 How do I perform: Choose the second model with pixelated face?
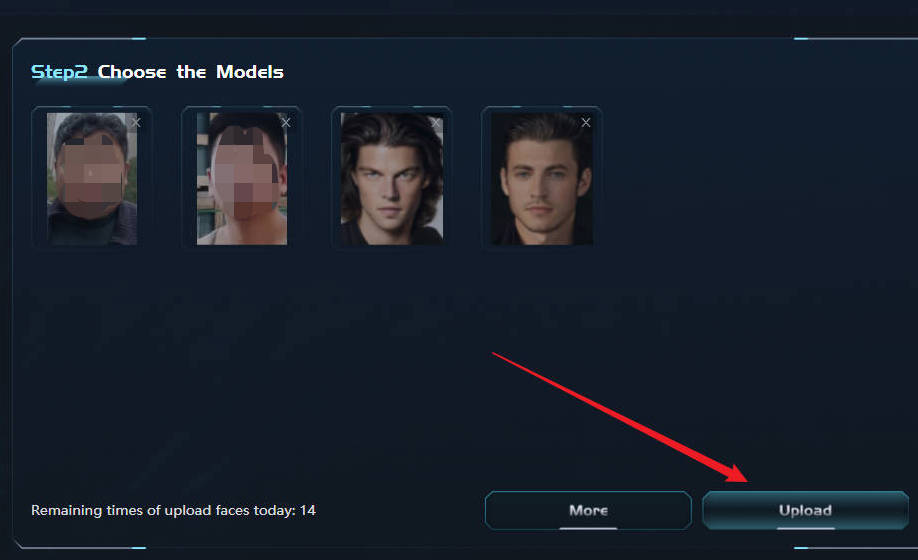242,178
